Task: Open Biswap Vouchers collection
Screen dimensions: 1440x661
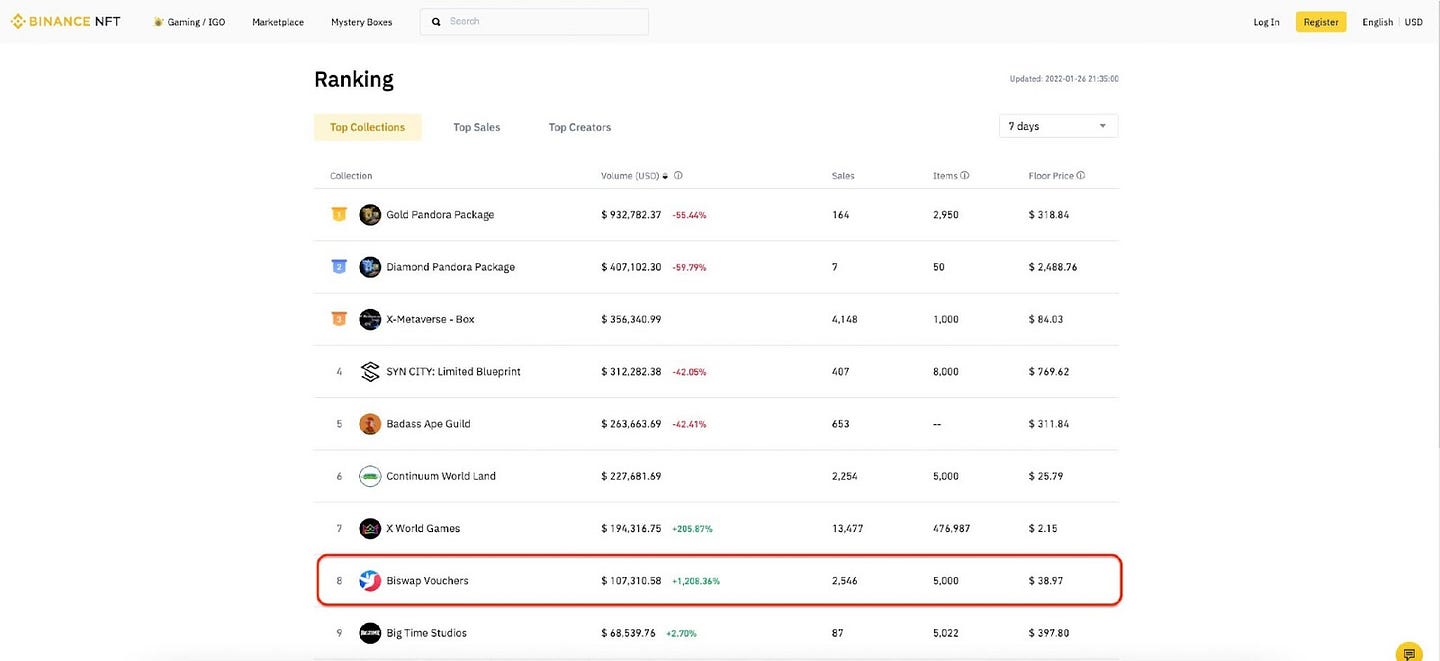Action: pos(427,581)
